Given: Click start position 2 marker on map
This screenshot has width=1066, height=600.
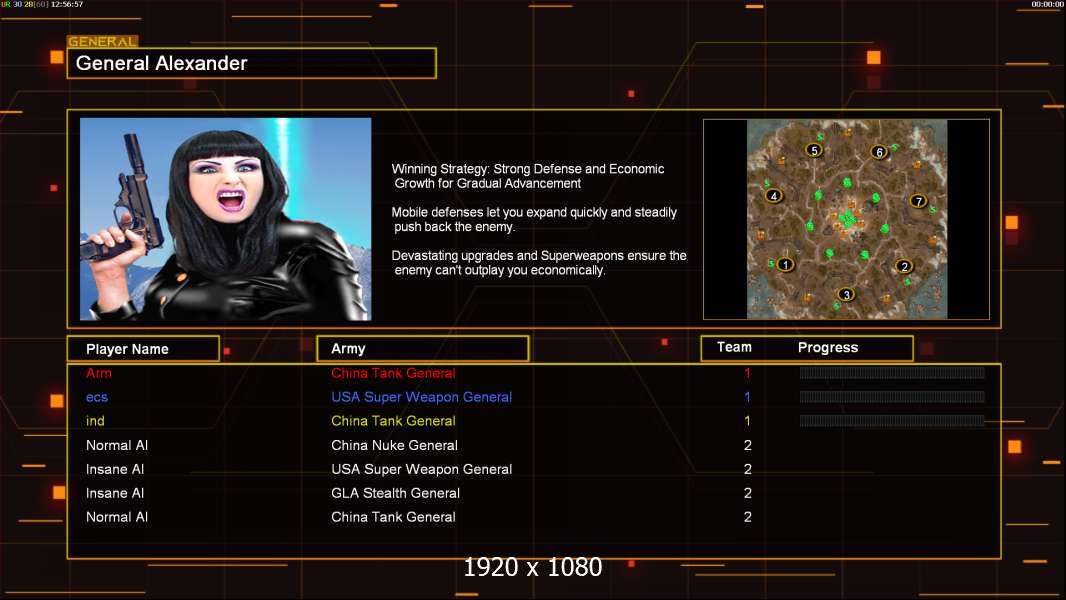Looking at the screenshot, I should click(904, 266).
